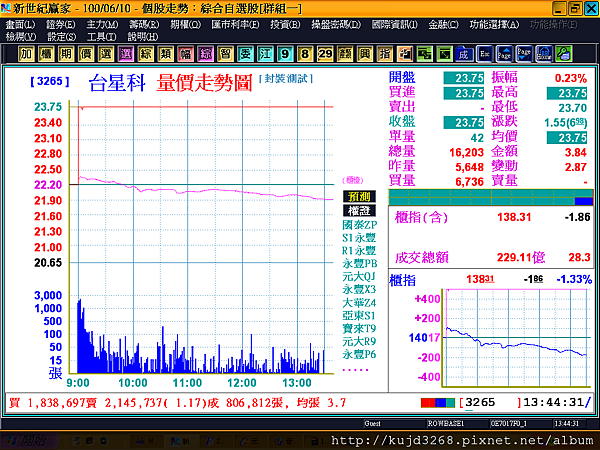Select warrant 大華Z4 in the list
The image size is (600, 450).
[x=359, y=303]
